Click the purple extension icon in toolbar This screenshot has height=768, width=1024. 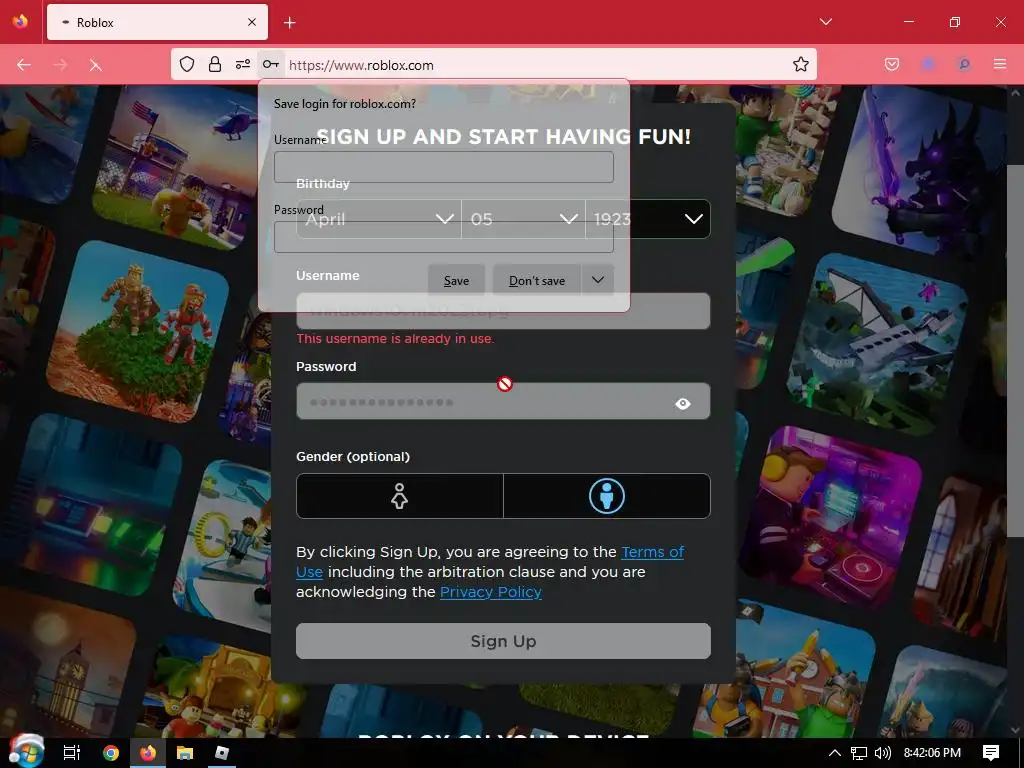(x=927, y=64)
